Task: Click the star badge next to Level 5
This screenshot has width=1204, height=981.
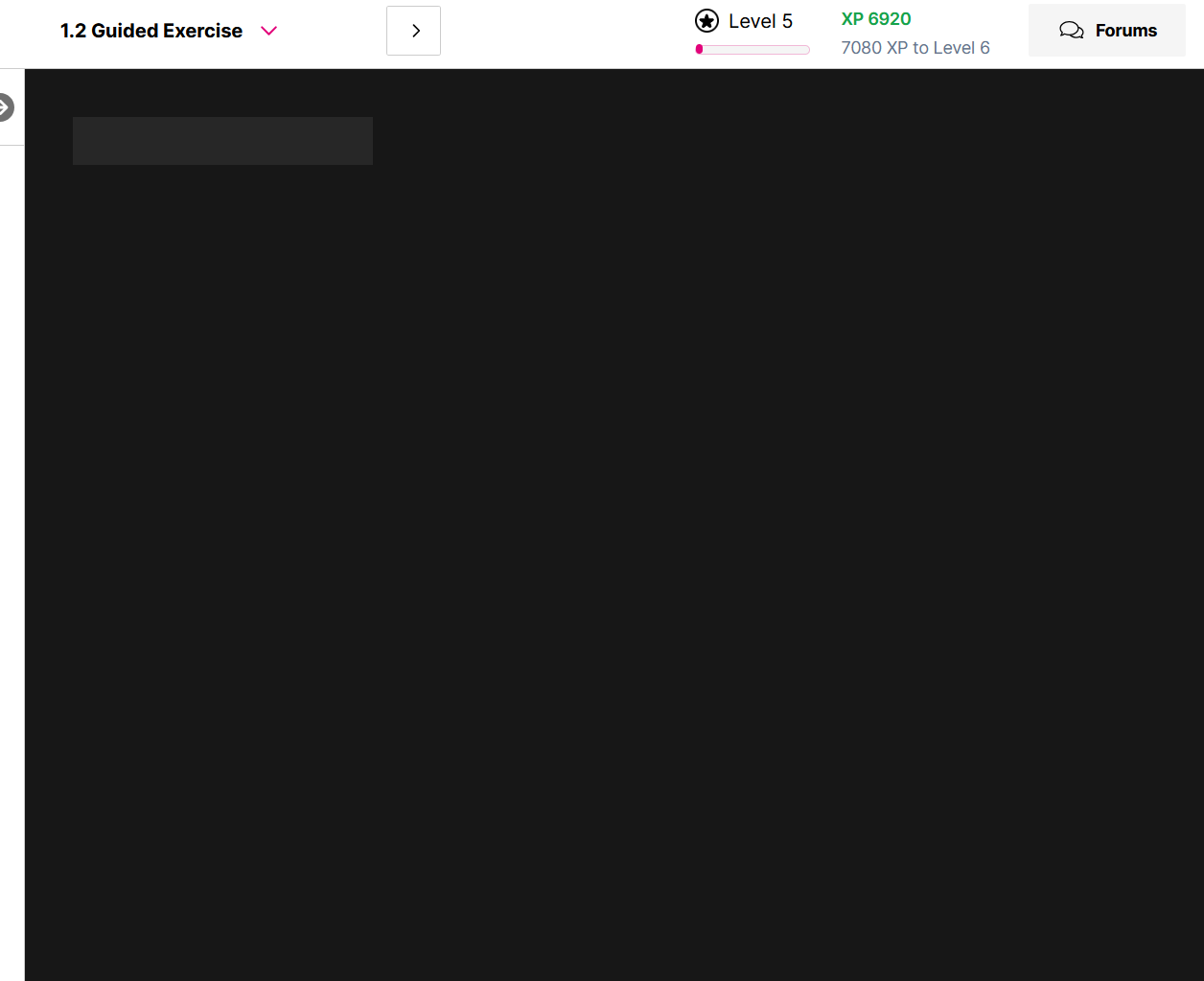Action: click(706, 21)
